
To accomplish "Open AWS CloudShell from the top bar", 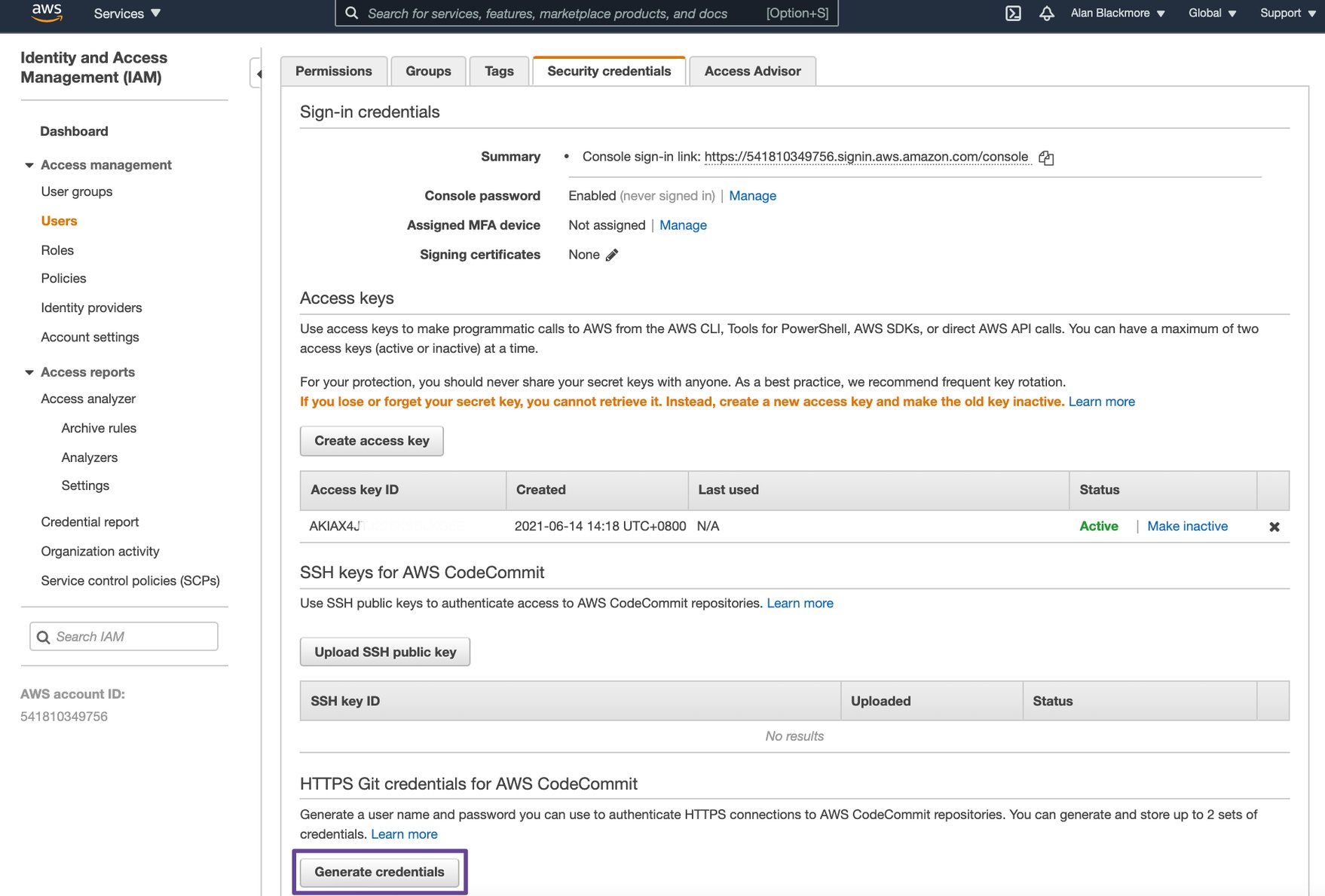I will pos(1013,13).
